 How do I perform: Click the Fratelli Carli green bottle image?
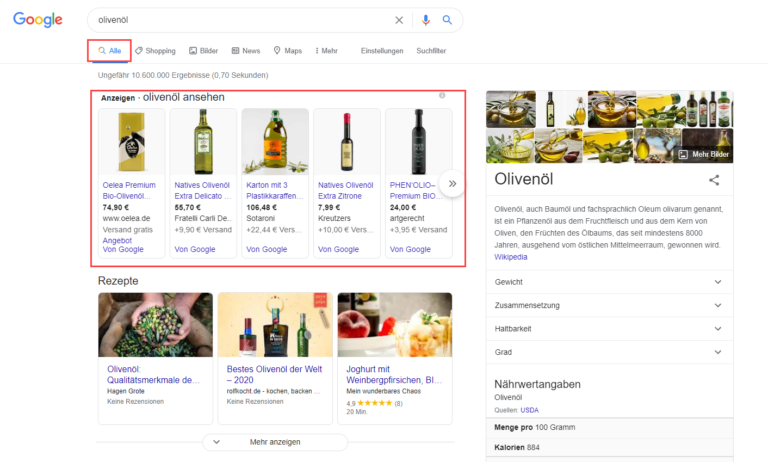[203, 142]
